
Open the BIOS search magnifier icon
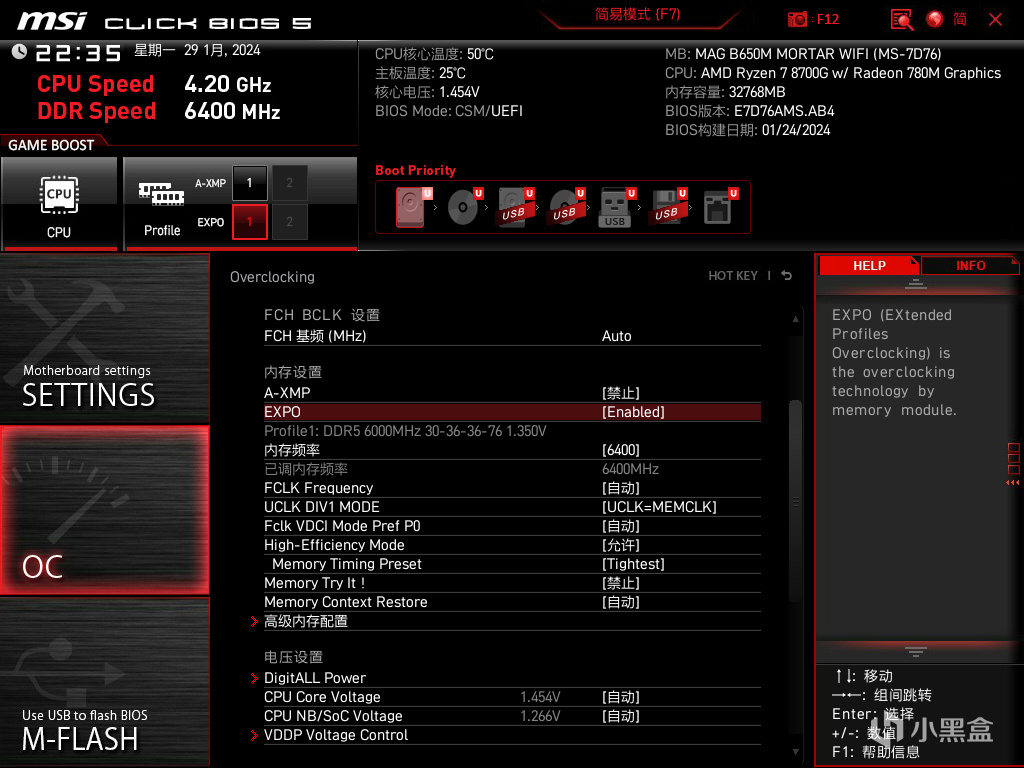click(x=902, y=19)
